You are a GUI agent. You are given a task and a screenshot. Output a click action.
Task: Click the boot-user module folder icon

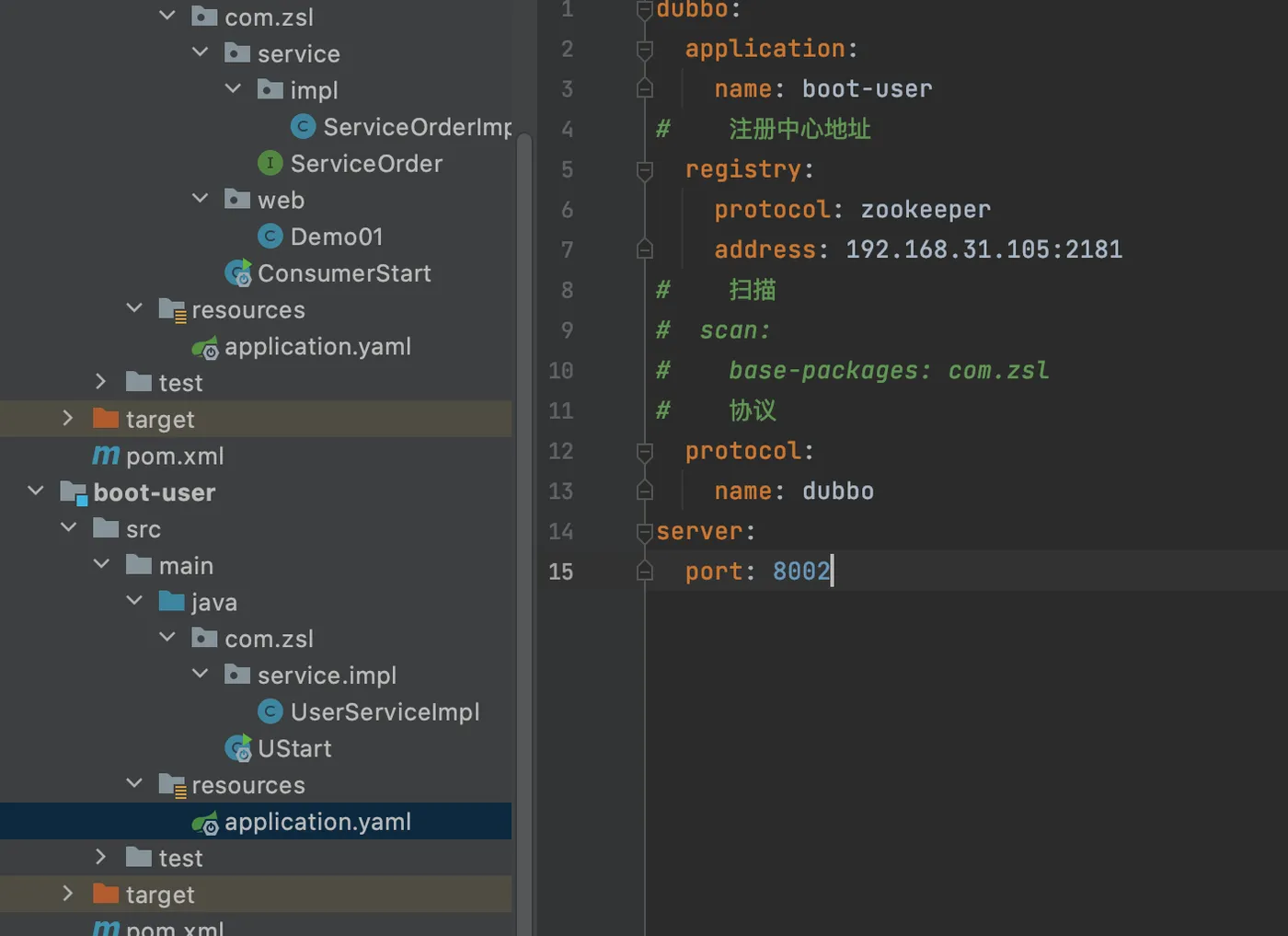pos(74,492)
